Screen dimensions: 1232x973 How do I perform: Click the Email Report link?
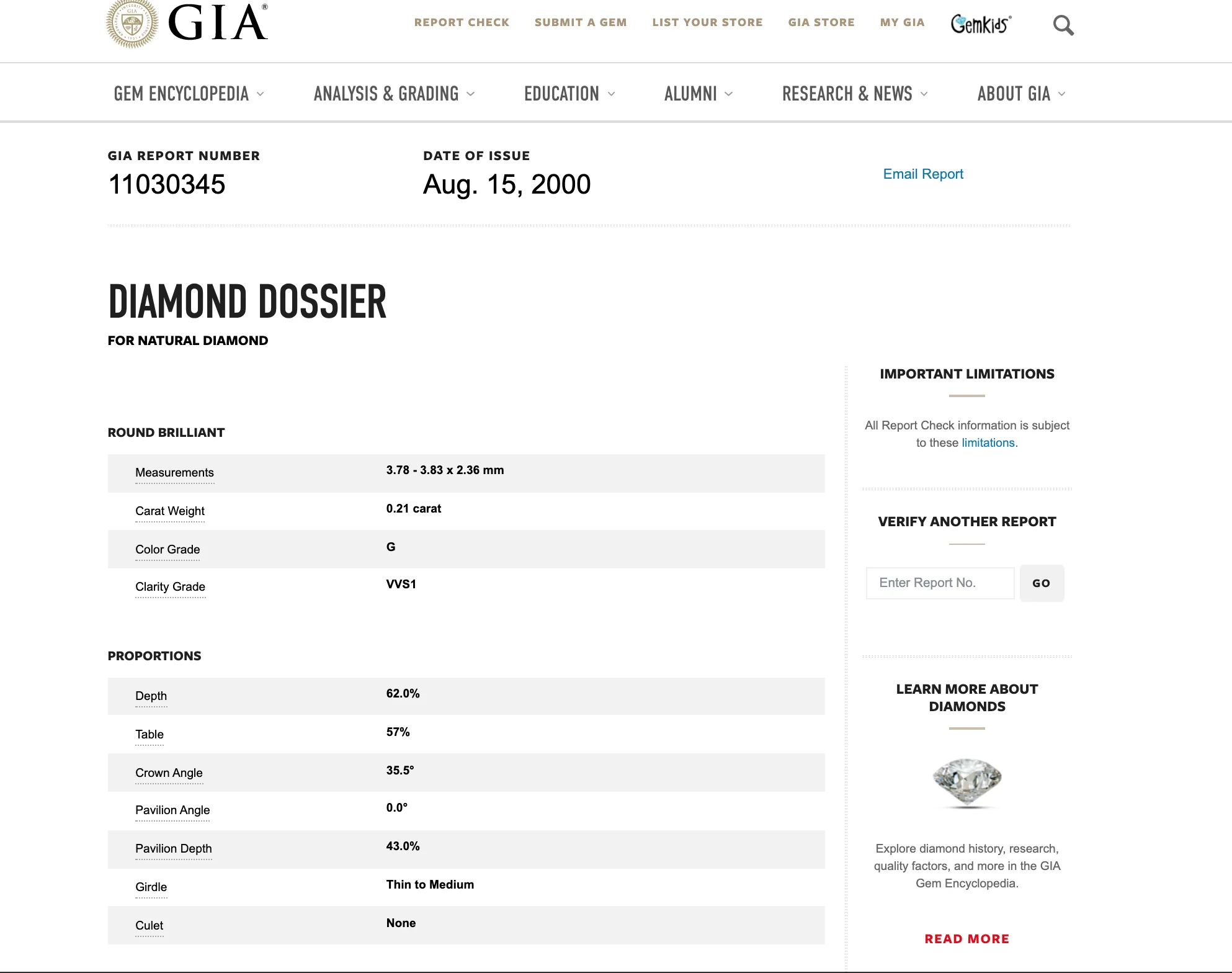click(x=923, y=174)
